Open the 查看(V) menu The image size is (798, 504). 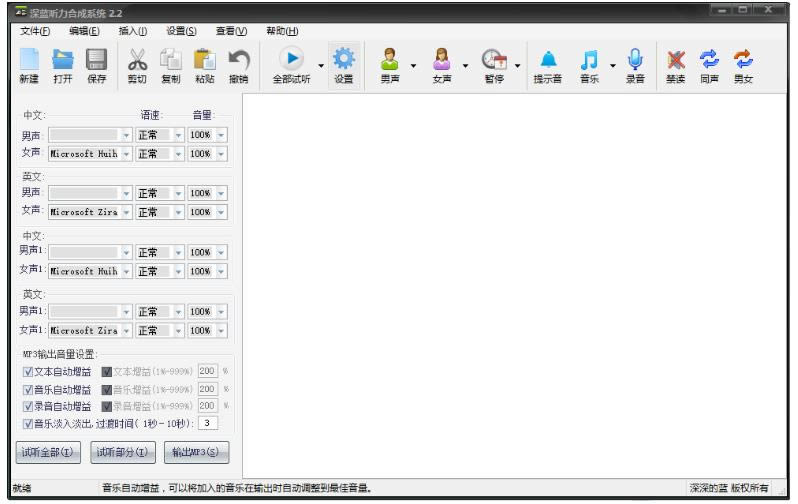pos(231,31)
